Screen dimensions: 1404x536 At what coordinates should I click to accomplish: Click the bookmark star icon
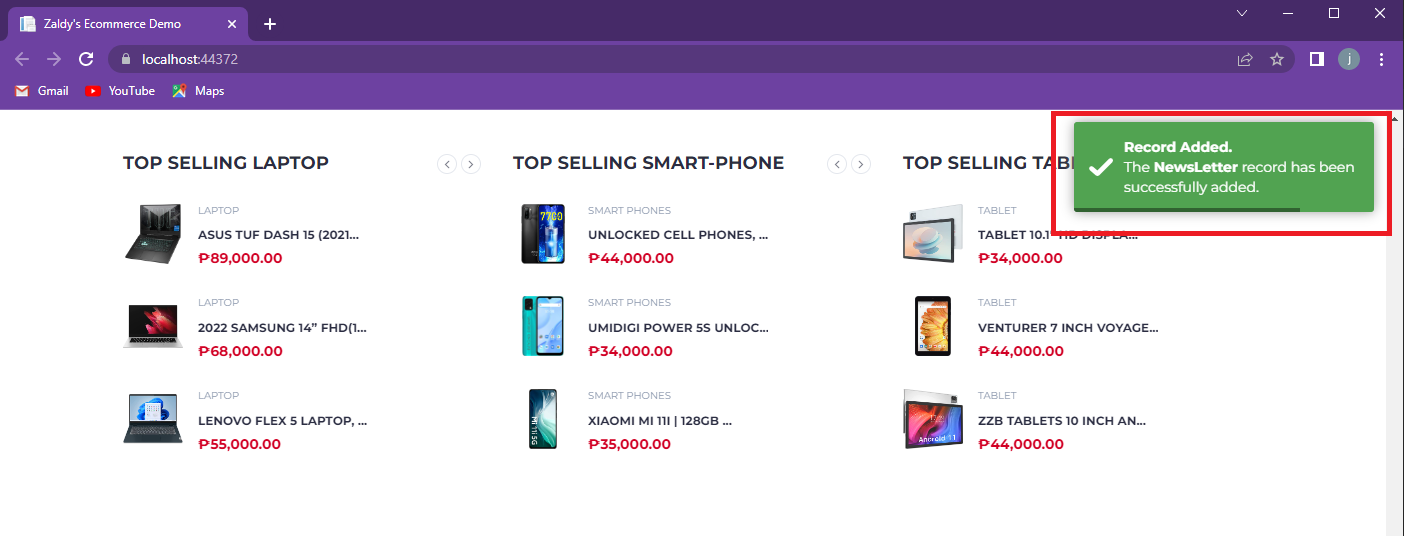tap(1277, 59)
